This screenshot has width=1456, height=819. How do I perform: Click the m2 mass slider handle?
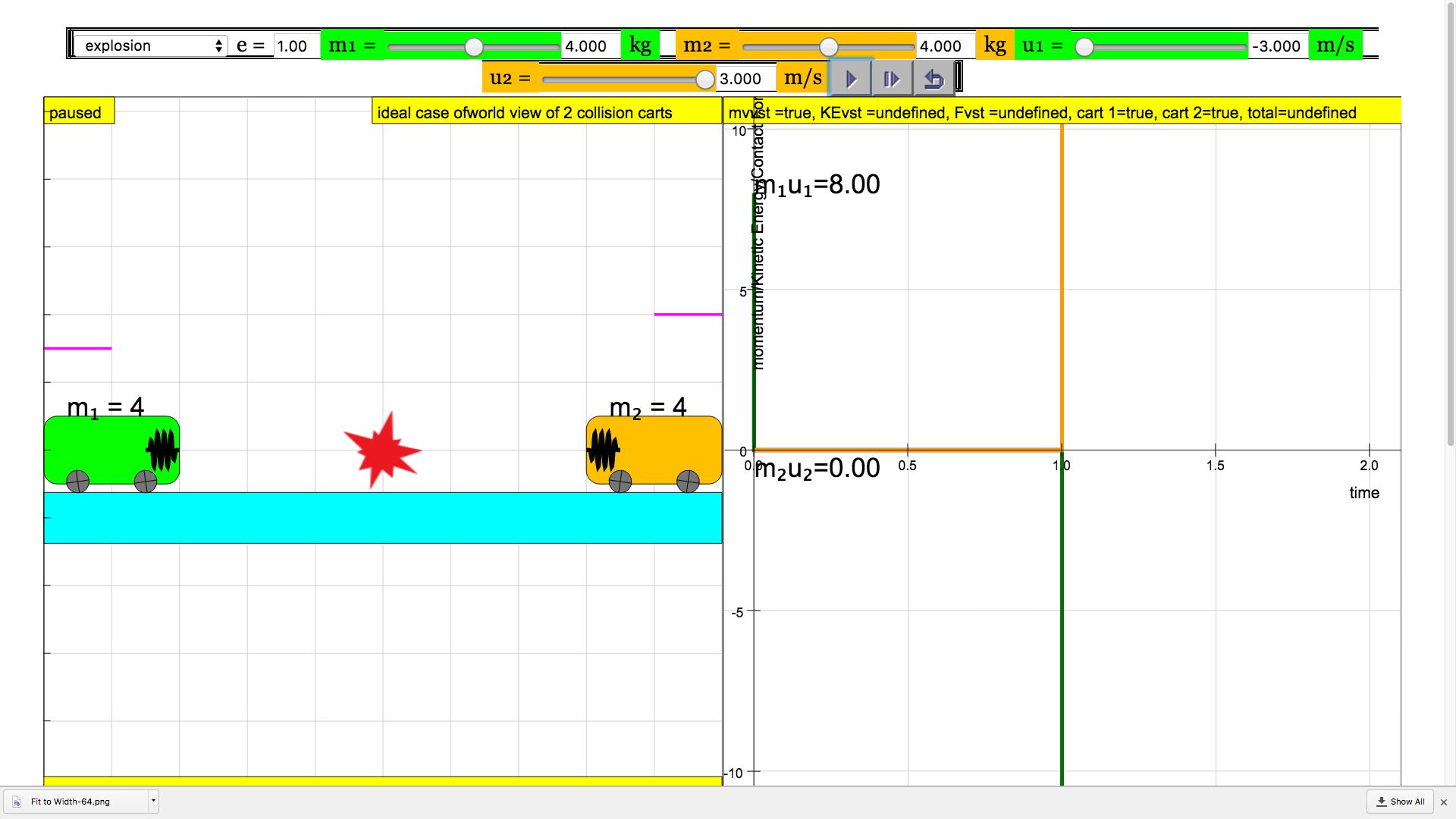[828, 47]
